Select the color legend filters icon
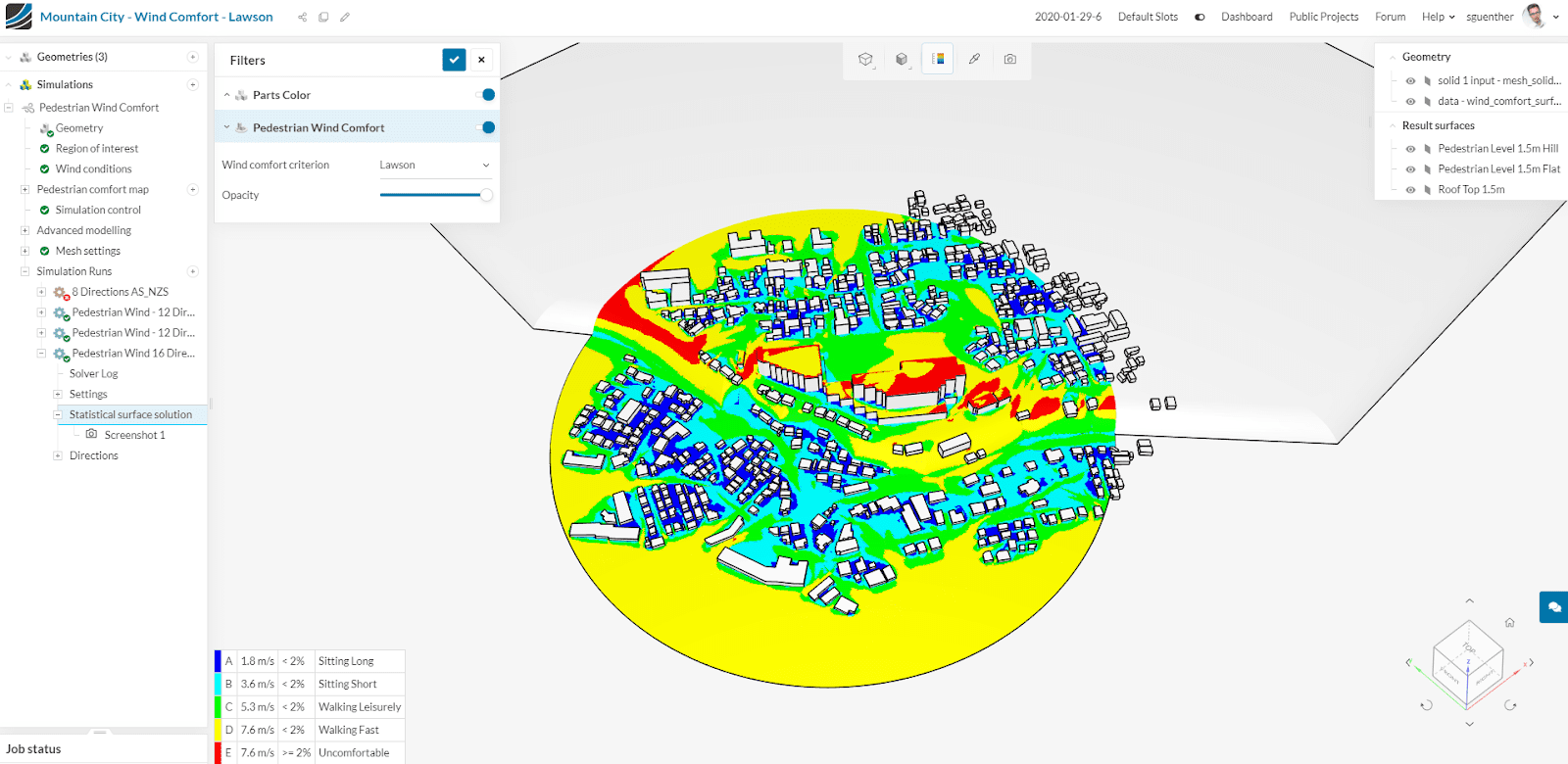1568x764 pixels. coord(938,59)
